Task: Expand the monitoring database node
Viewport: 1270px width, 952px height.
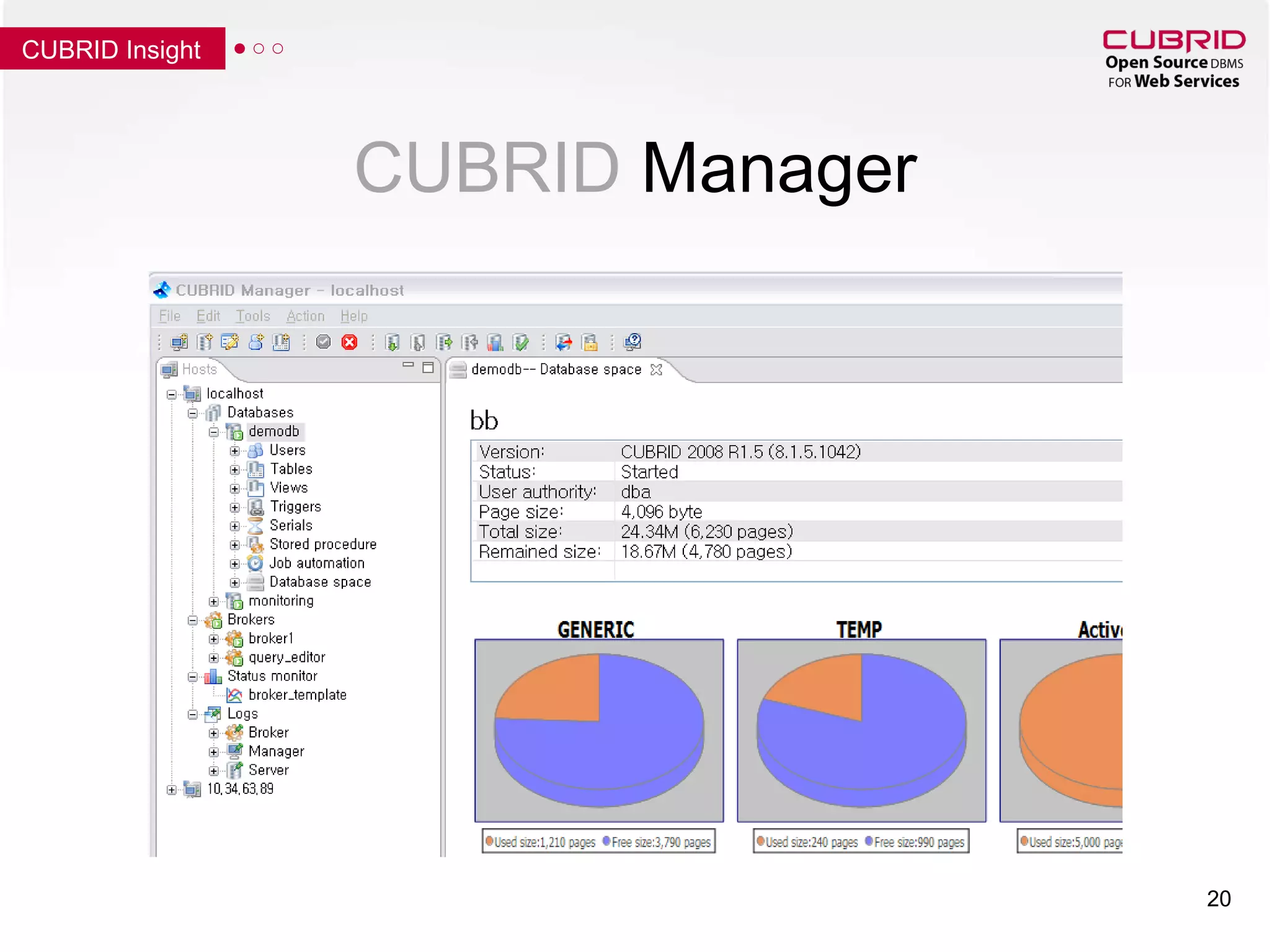Action: 214,601
